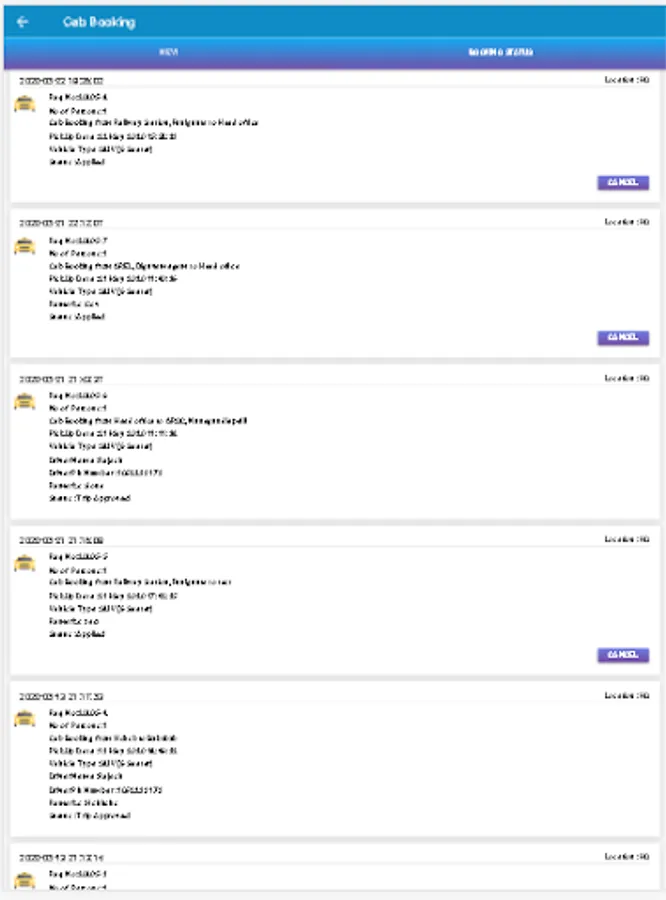Click the timestamp on the first booking card
Viewport: 666px width, 900px height.
[x=61, y=80]
